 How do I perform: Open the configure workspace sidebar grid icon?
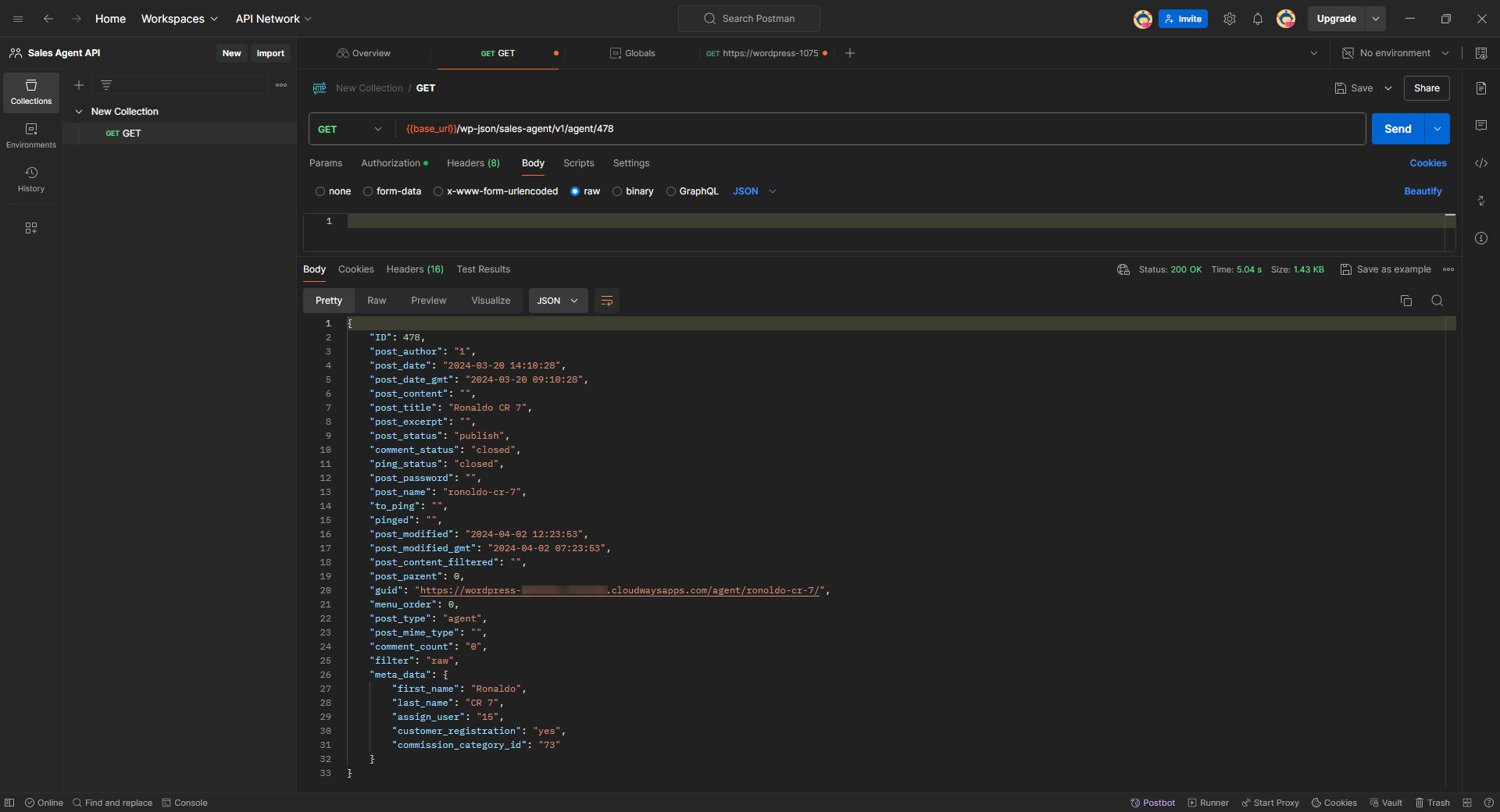(31, 228)
